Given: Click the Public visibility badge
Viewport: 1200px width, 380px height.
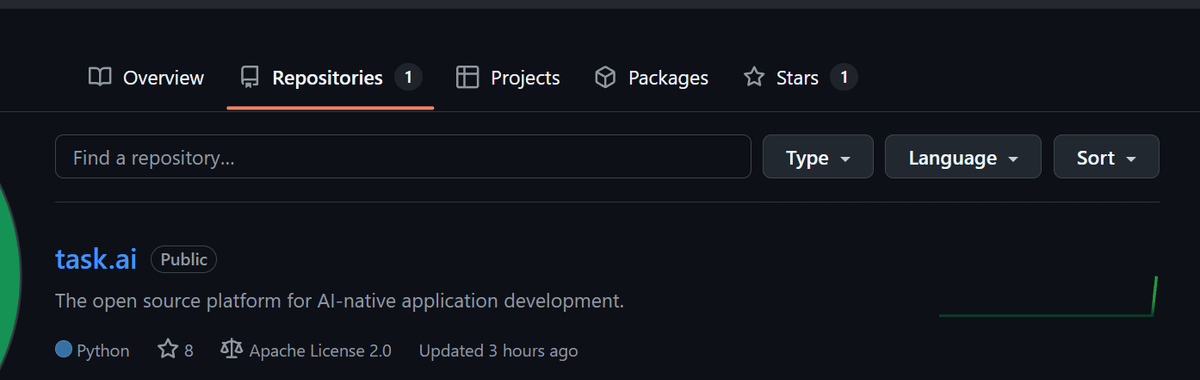Looking at the screenshot, I should [x=184, y=260].
